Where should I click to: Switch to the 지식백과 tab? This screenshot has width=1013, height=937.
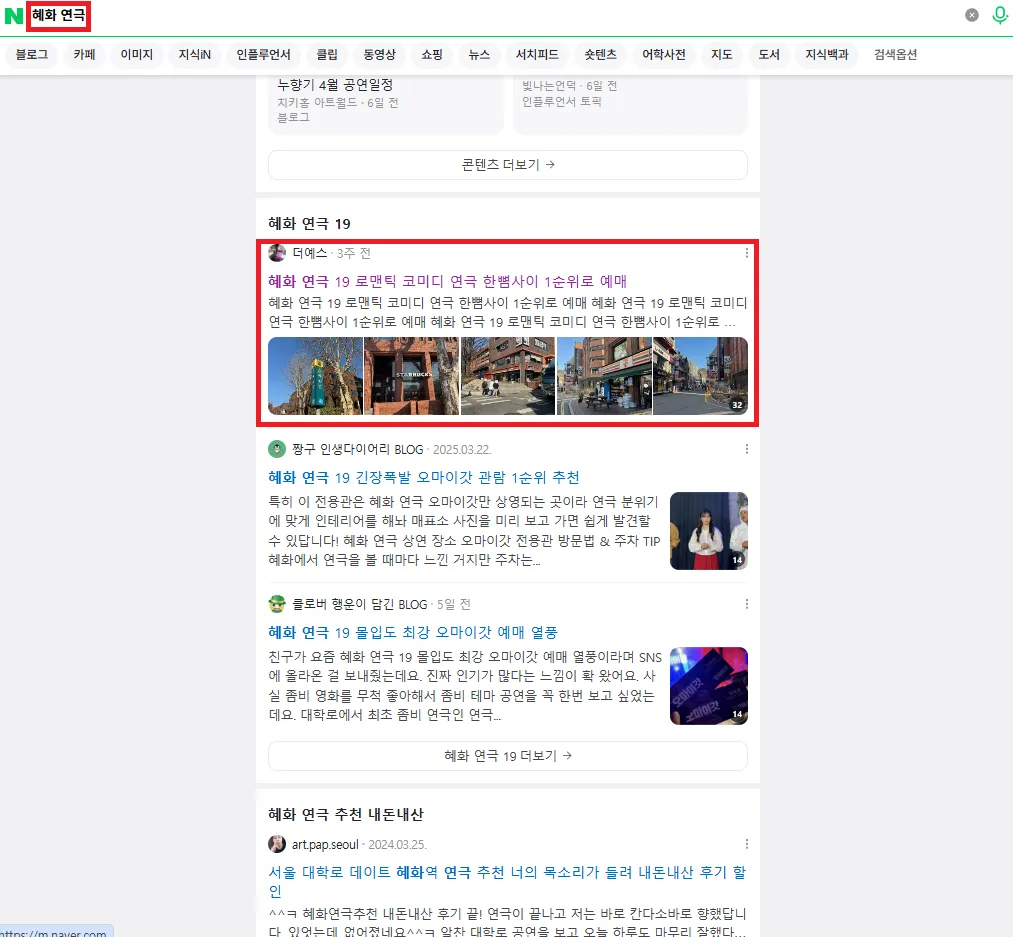(826, 55)
